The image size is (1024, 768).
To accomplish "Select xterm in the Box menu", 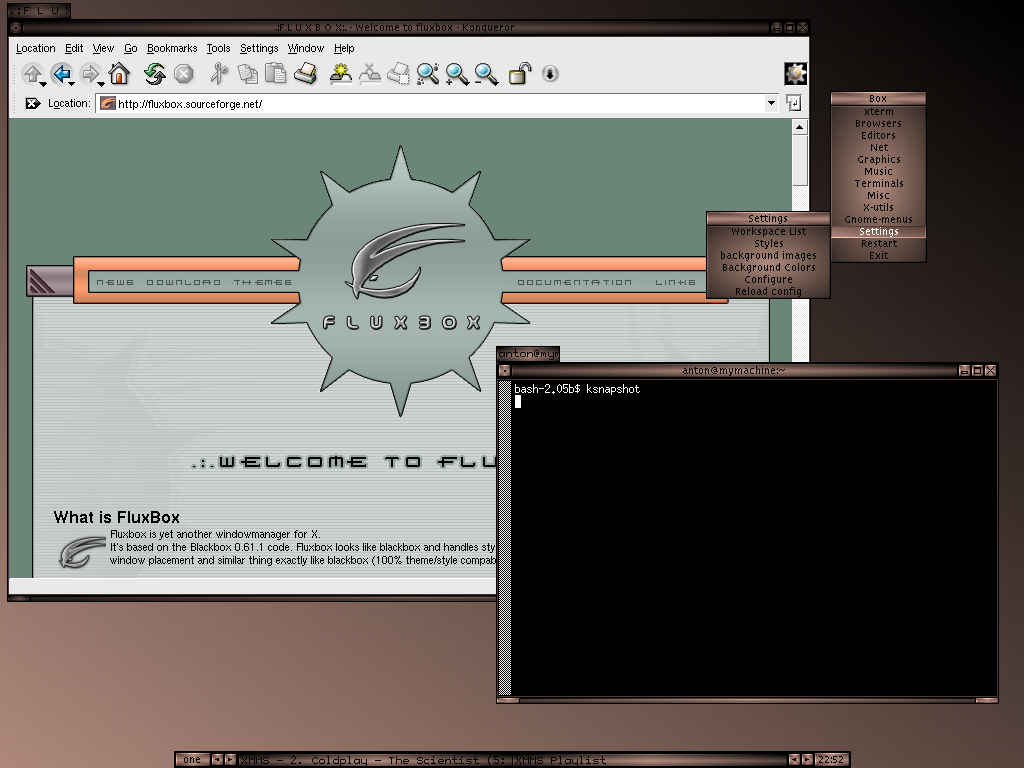I will [x=878, y=112].
